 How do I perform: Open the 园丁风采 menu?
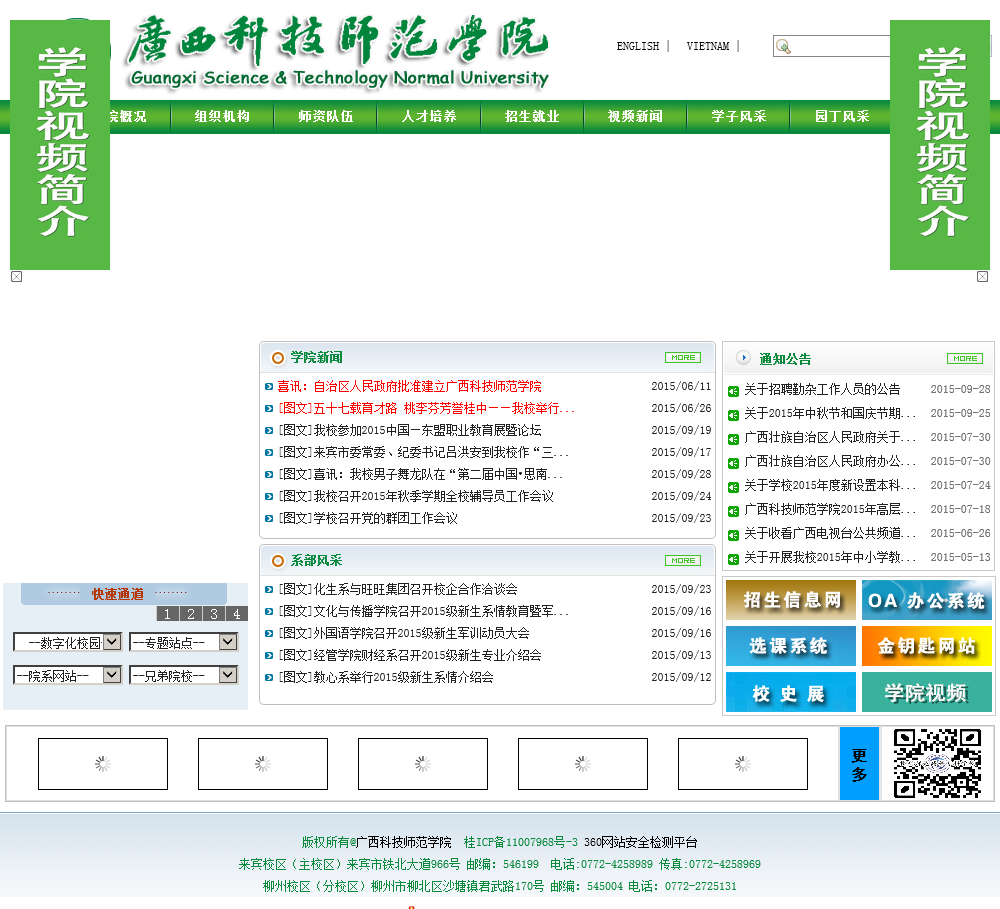point(842,116)
